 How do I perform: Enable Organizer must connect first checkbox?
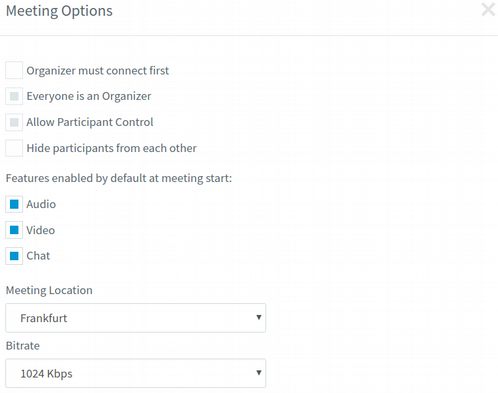coord(14,70)
